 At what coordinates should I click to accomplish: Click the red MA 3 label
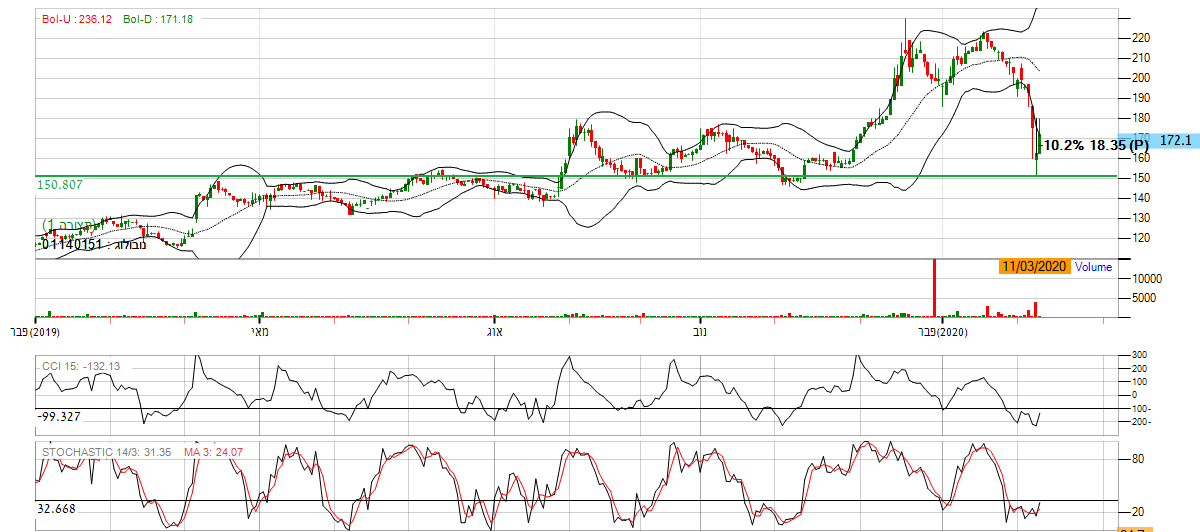[x=212, y=452]
